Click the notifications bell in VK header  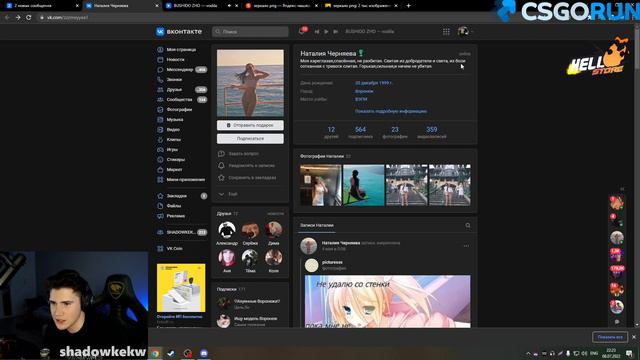(x=302, y=31)
